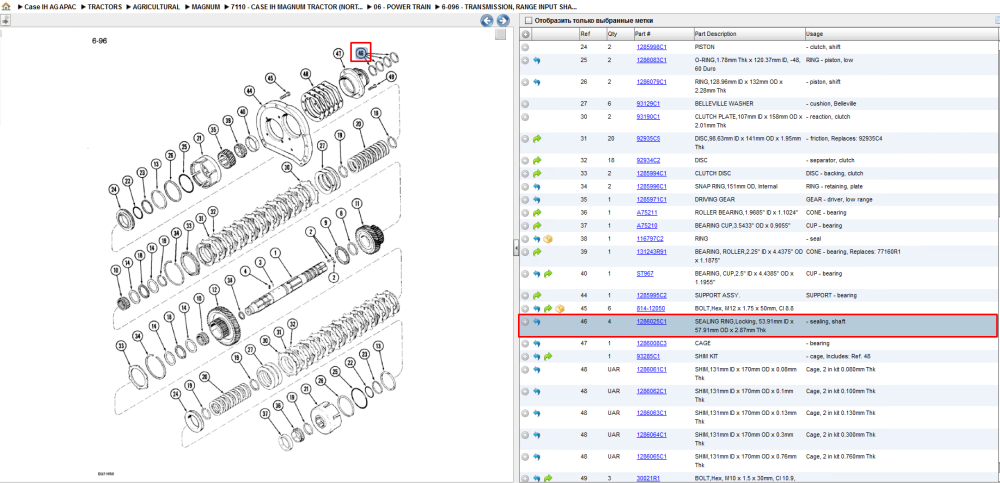Image resolution: width=1000 pixels, height=483 pixels.
Task: Open part number link 93285C1
Action: 648,357
